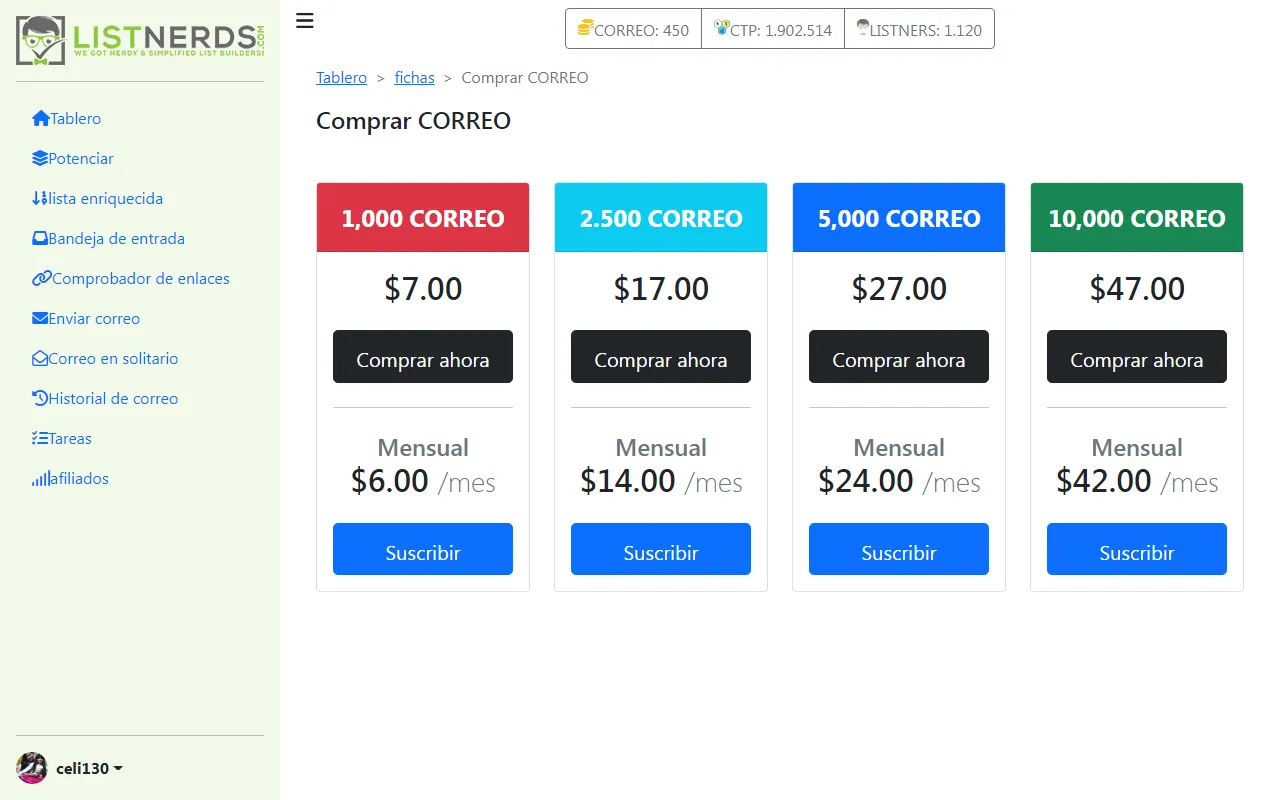Click the blue 5,000 CORREO card header
The height and width of the screenshot is (800, 1280).
pos(899,218)
